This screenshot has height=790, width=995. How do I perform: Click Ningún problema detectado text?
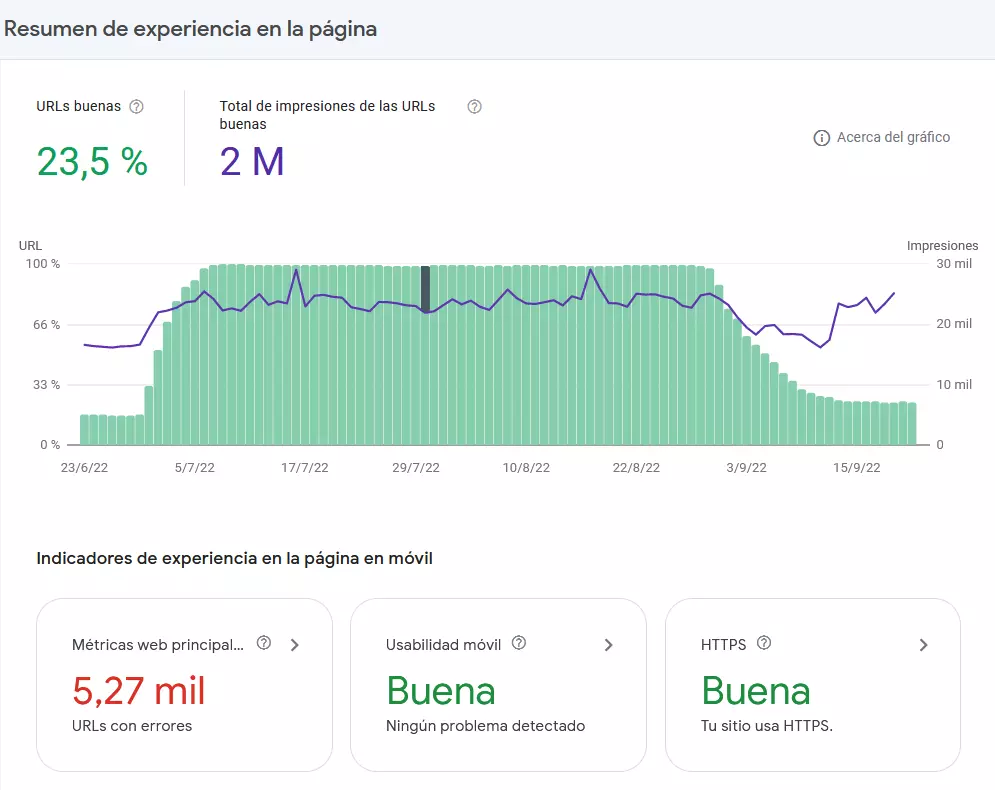click(485, 726)
